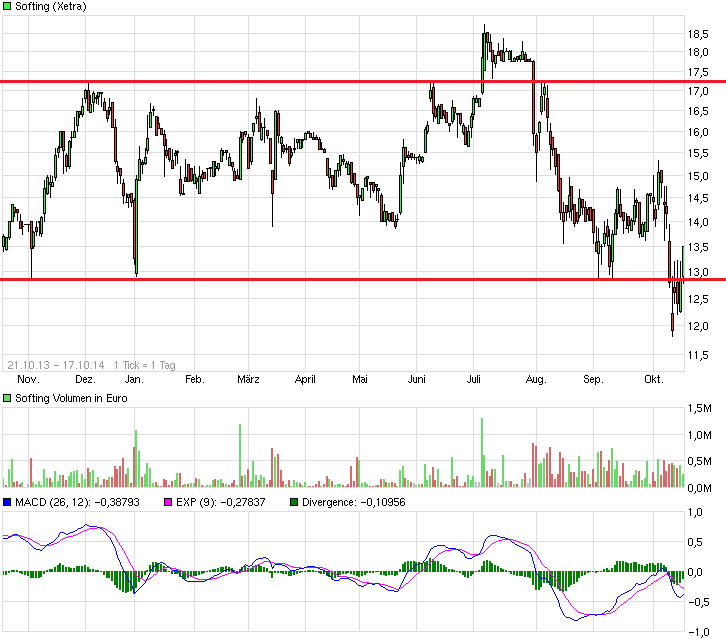Click the 15,0 price axis value
The width and height of the screenshot is (726, 640).
pyautogui.click(x=698, y=176)
